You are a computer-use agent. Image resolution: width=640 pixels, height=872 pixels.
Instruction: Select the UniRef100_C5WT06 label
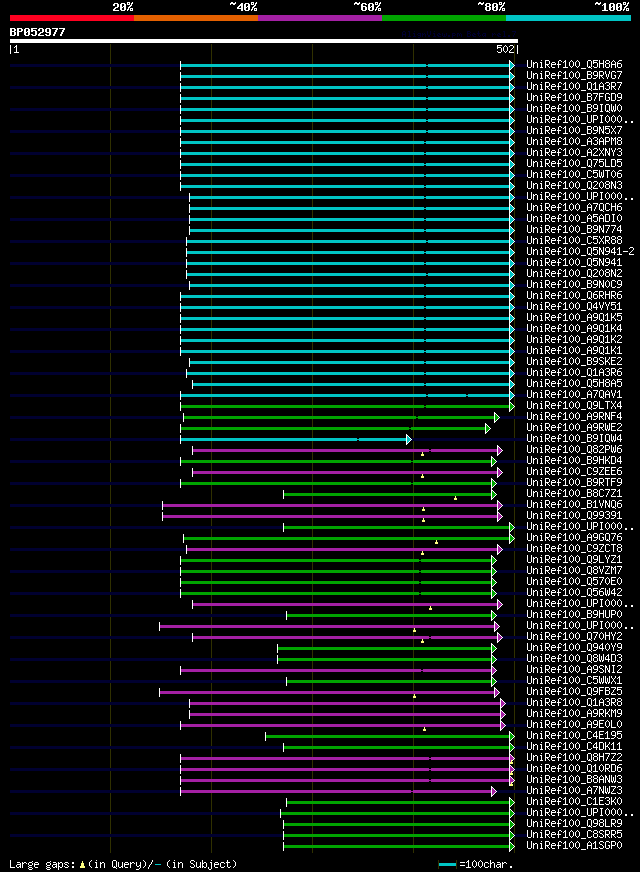[x=574, y=175]
